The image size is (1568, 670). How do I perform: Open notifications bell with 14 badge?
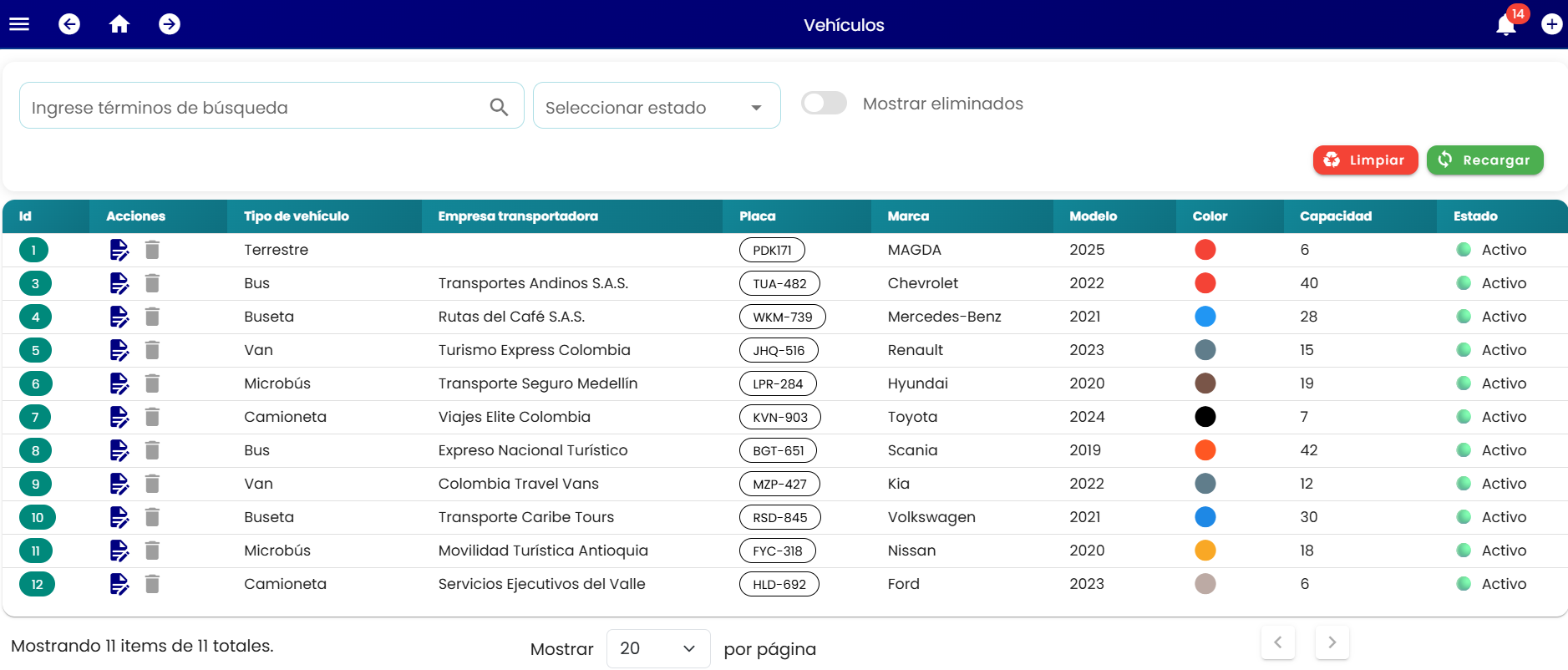[x=1507, y=24]
